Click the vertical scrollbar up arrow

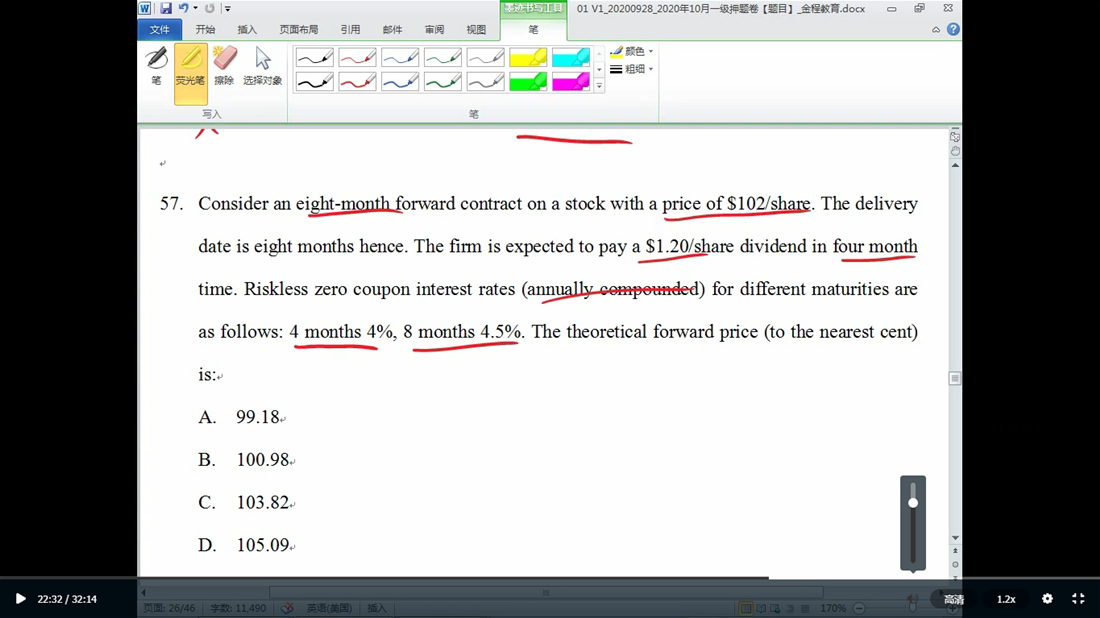click(x=955, y=165)
